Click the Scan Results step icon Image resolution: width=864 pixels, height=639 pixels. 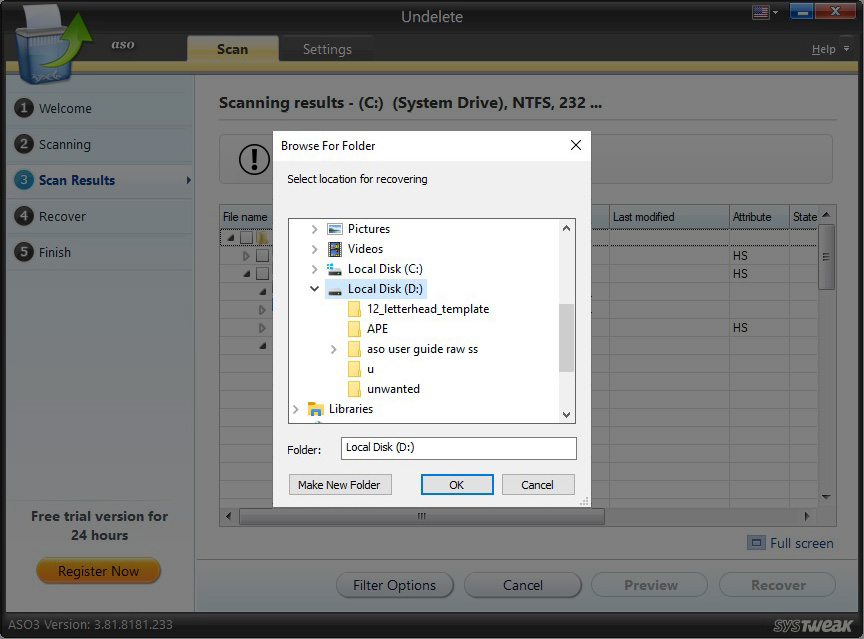(22, 180)
